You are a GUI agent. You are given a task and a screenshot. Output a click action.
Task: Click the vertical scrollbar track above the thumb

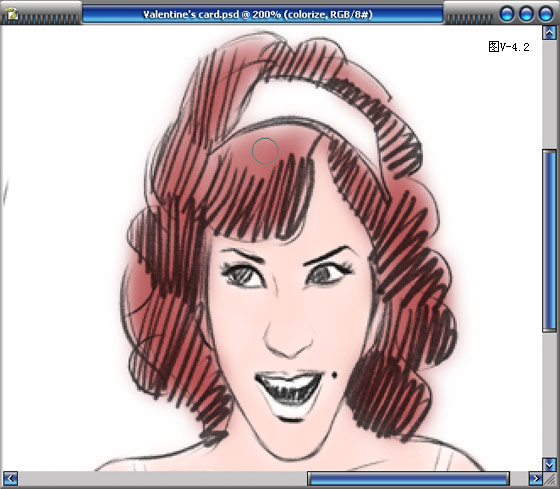click(549, 95)
